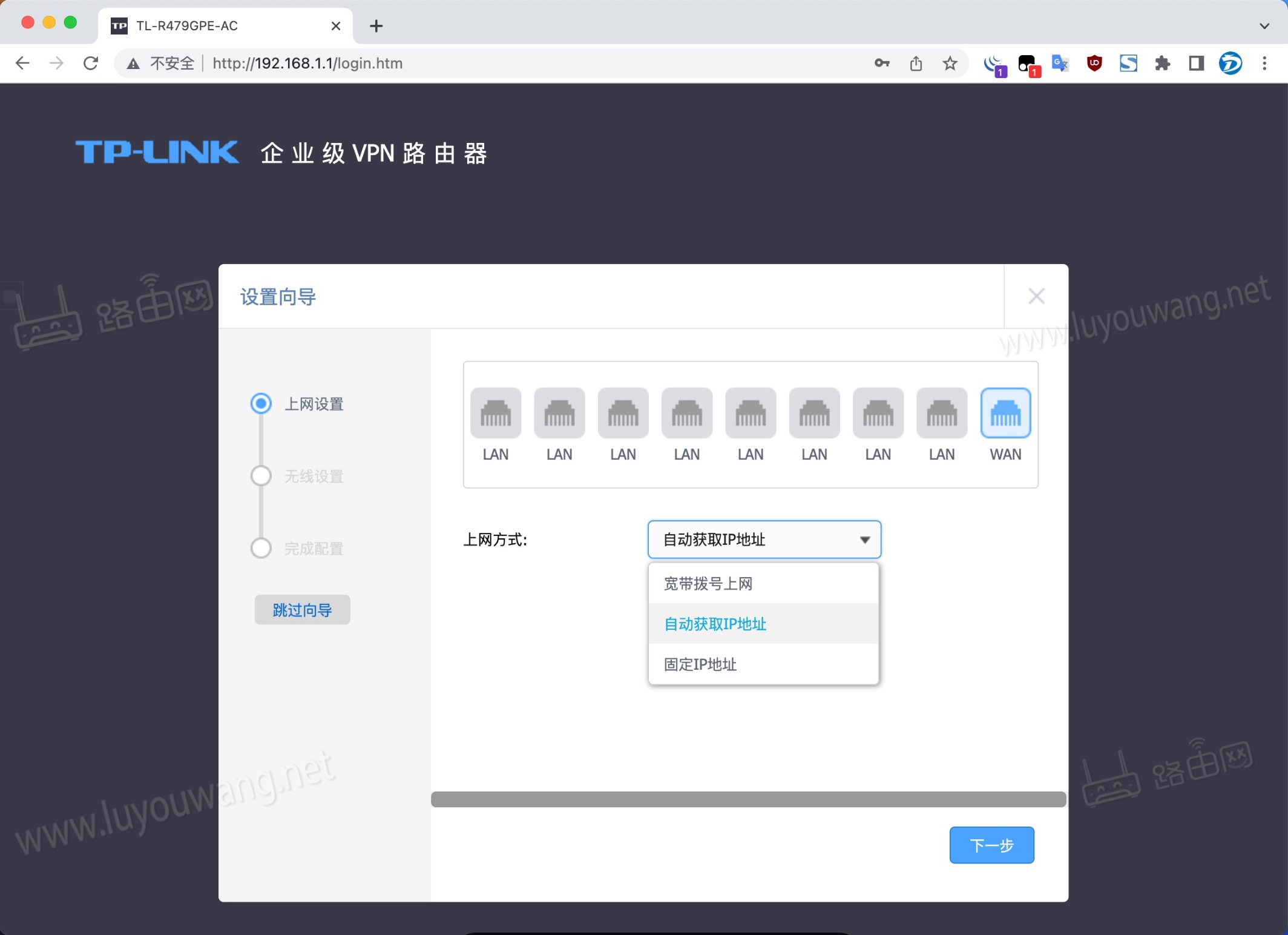Open the black-white extension with red badge
This screenshot has width=1288, height=935.
[x=1028, y=65]
